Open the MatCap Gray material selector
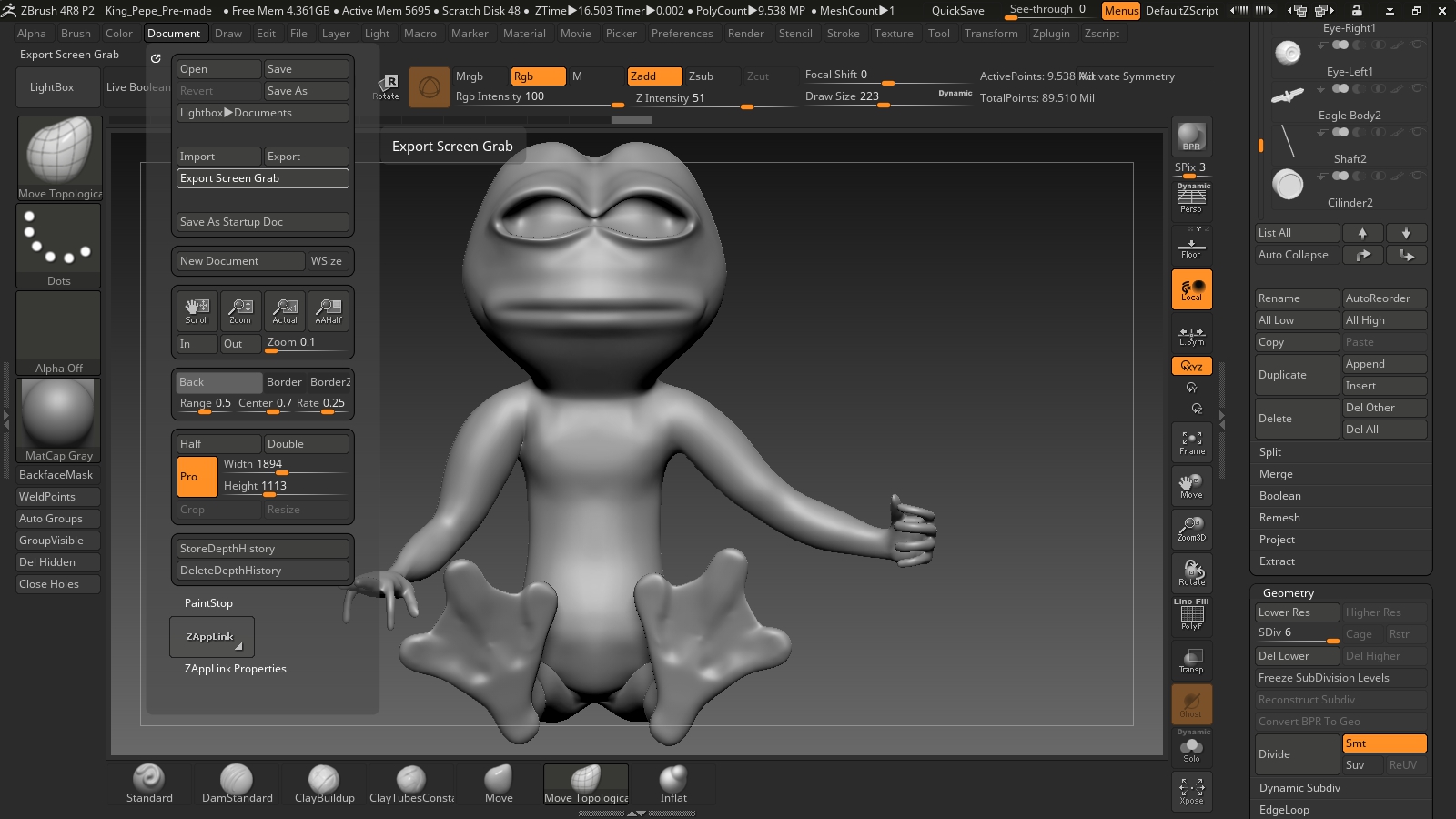1456x819 pixels. 58,420
